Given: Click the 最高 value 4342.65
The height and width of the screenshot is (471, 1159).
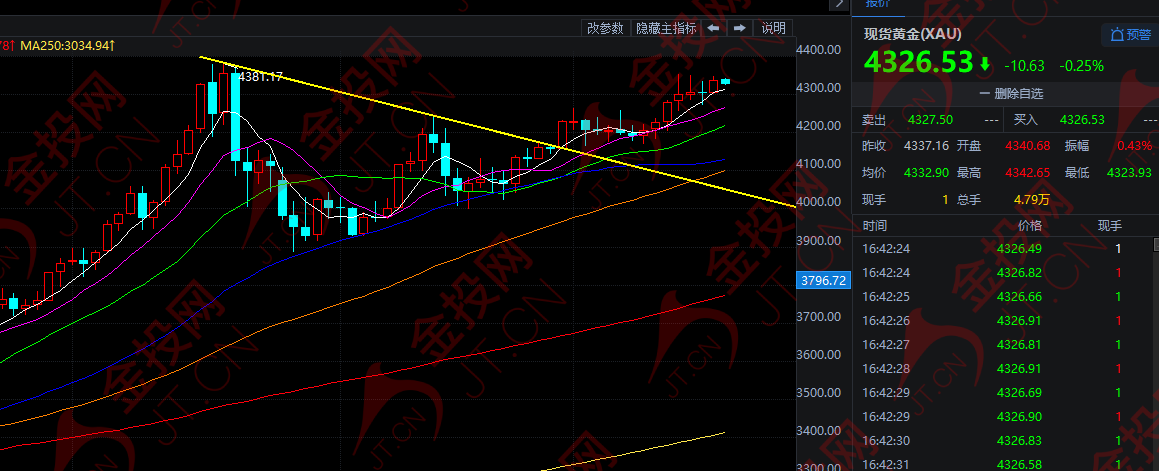Looking at the screenshot, I should point(1027,172).
